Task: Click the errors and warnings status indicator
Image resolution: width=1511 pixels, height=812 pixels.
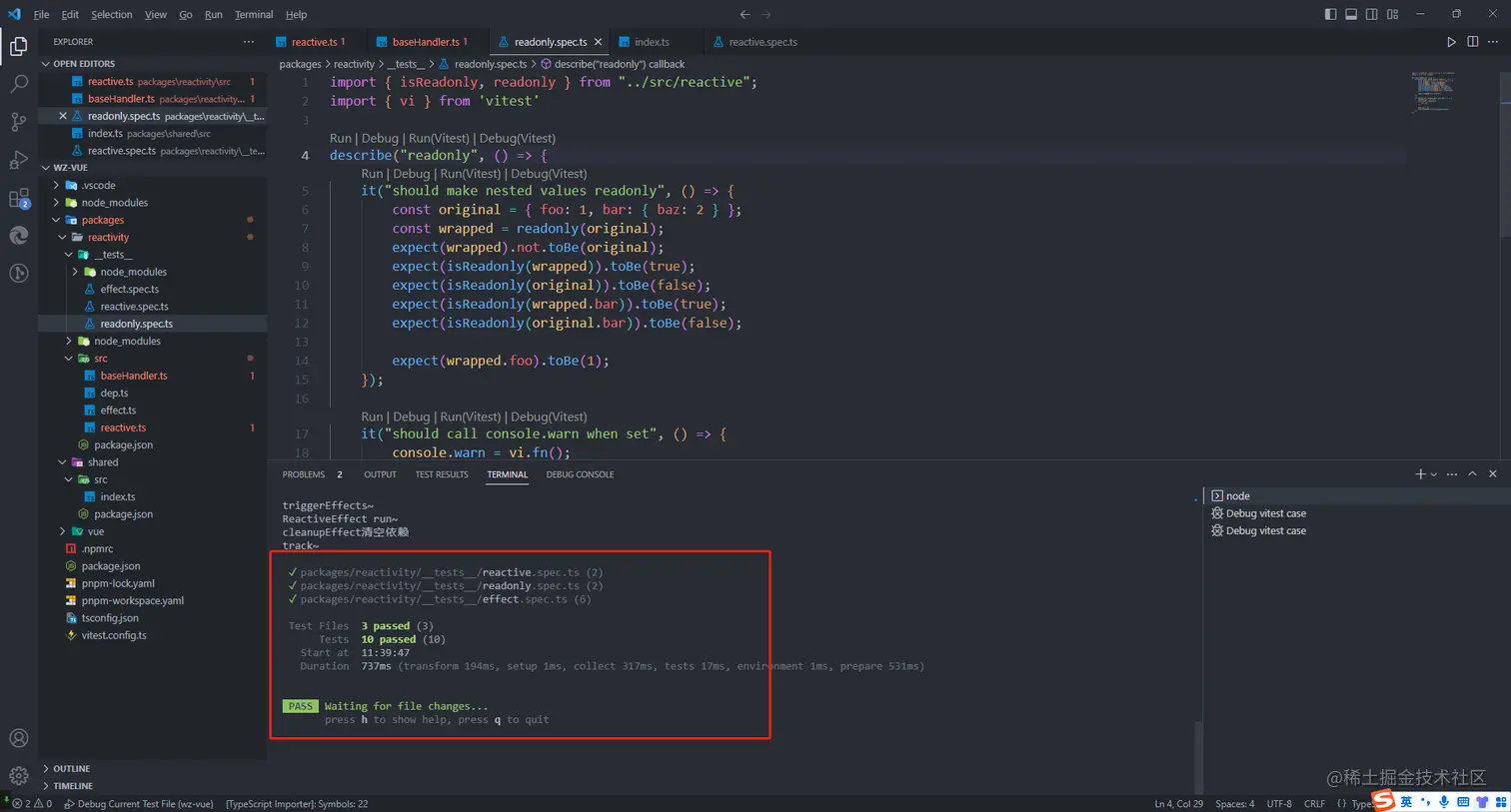Action: click(x=32, y=804)
